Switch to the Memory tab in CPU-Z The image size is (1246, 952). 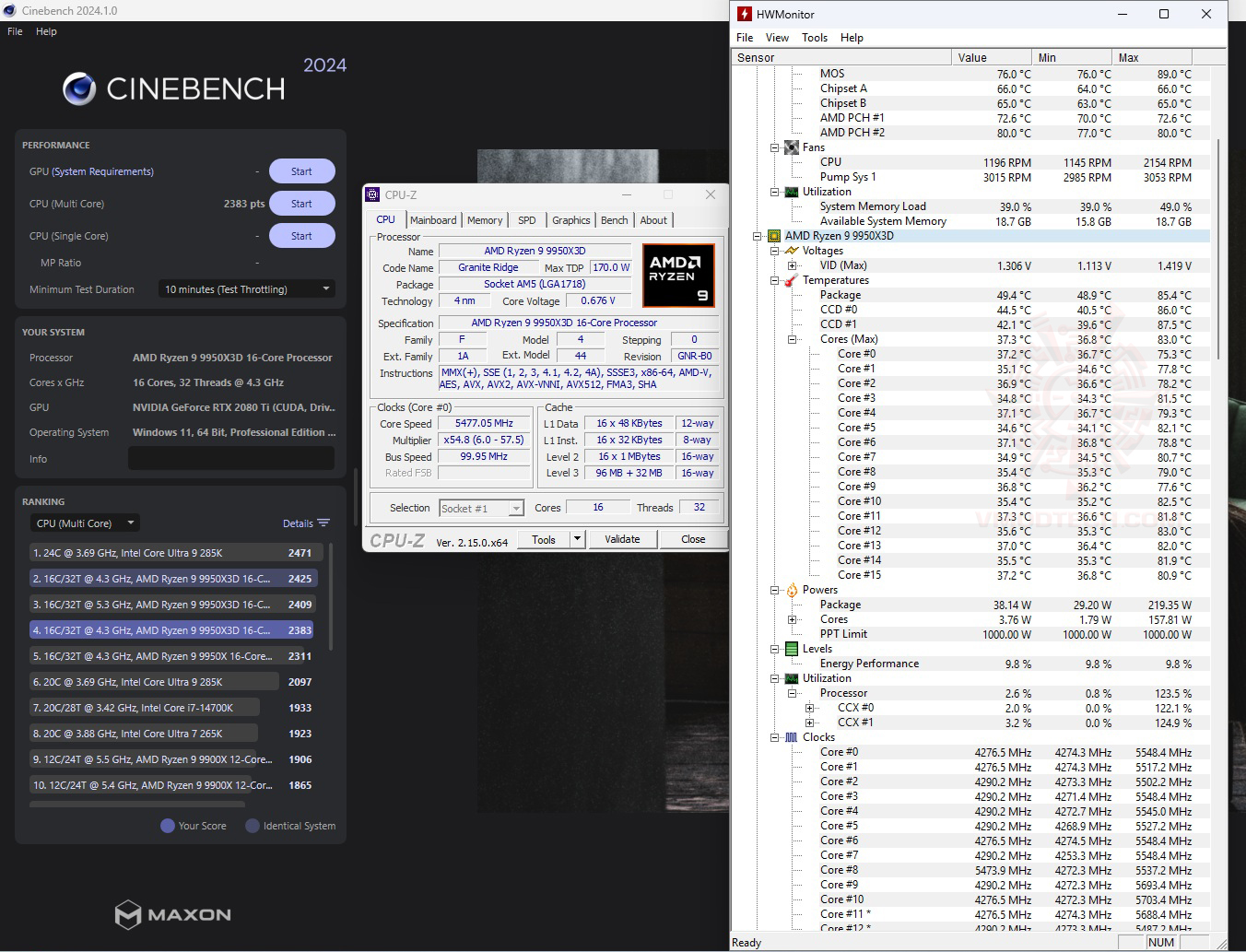tap(485, 220)
